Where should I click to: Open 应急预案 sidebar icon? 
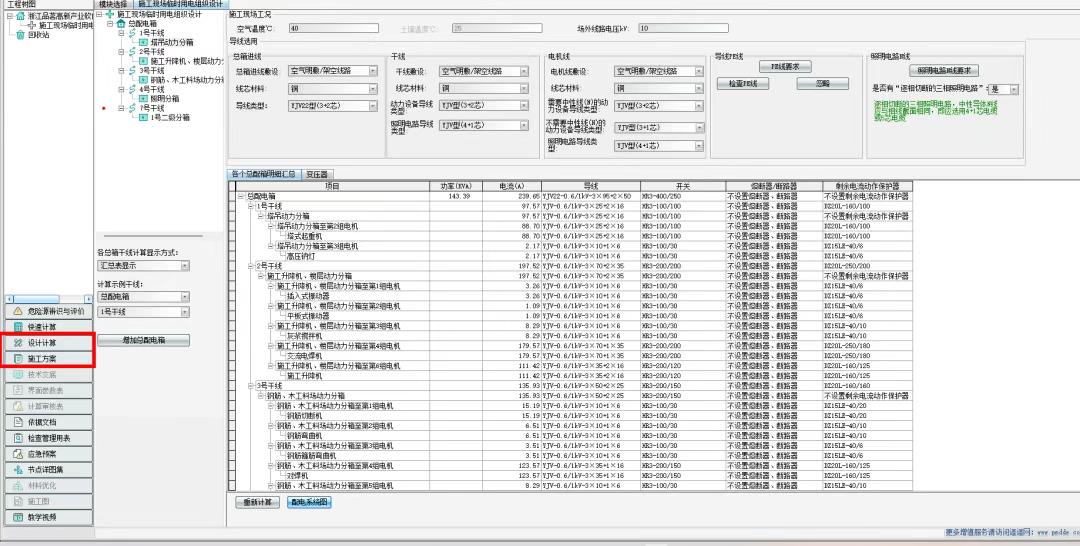tap(17, 454)
